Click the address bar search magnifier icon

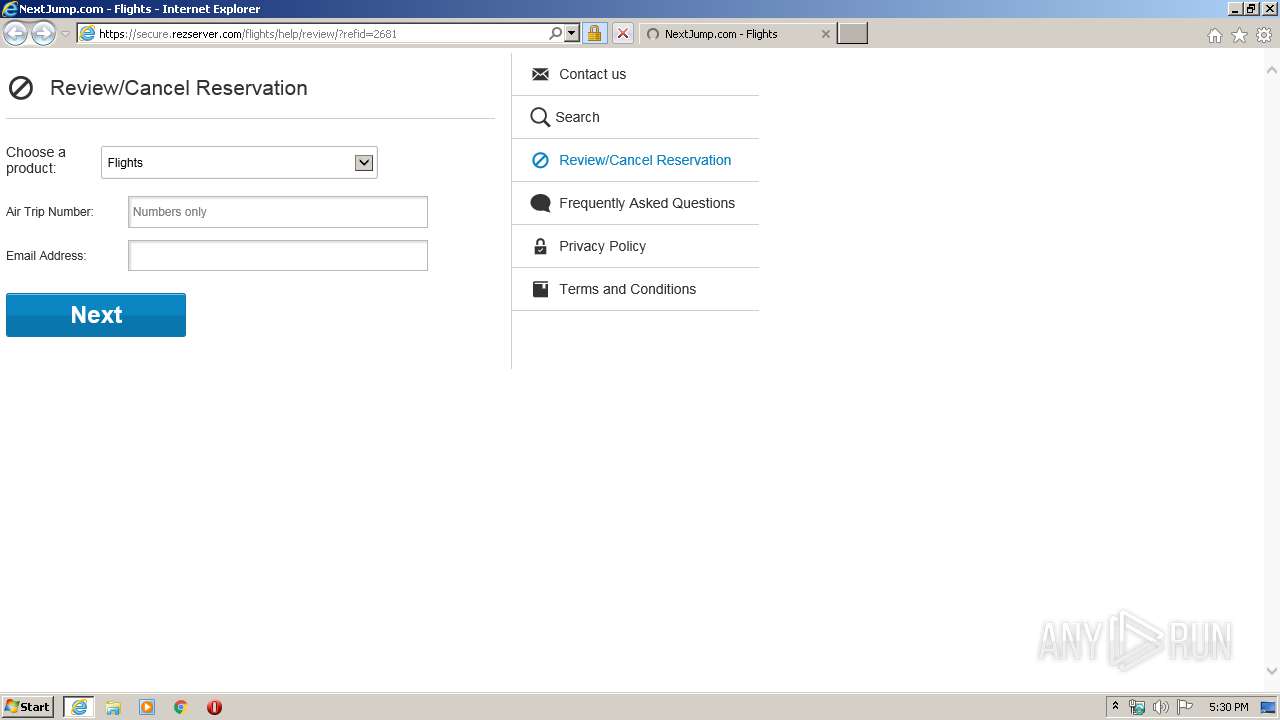click(555, 33)
